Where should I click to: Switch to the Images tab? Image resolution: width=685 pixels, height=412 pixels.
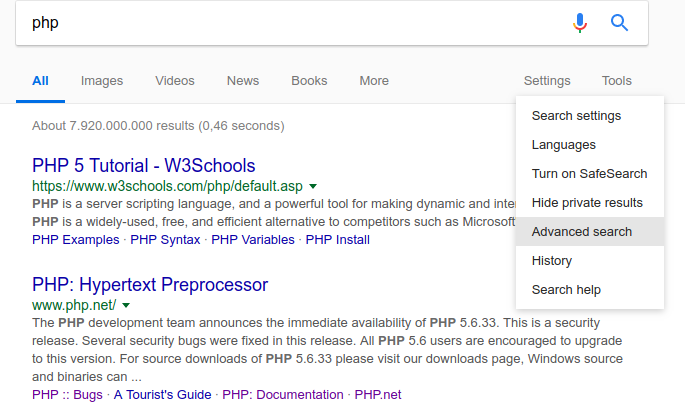(x=102, y=81)
